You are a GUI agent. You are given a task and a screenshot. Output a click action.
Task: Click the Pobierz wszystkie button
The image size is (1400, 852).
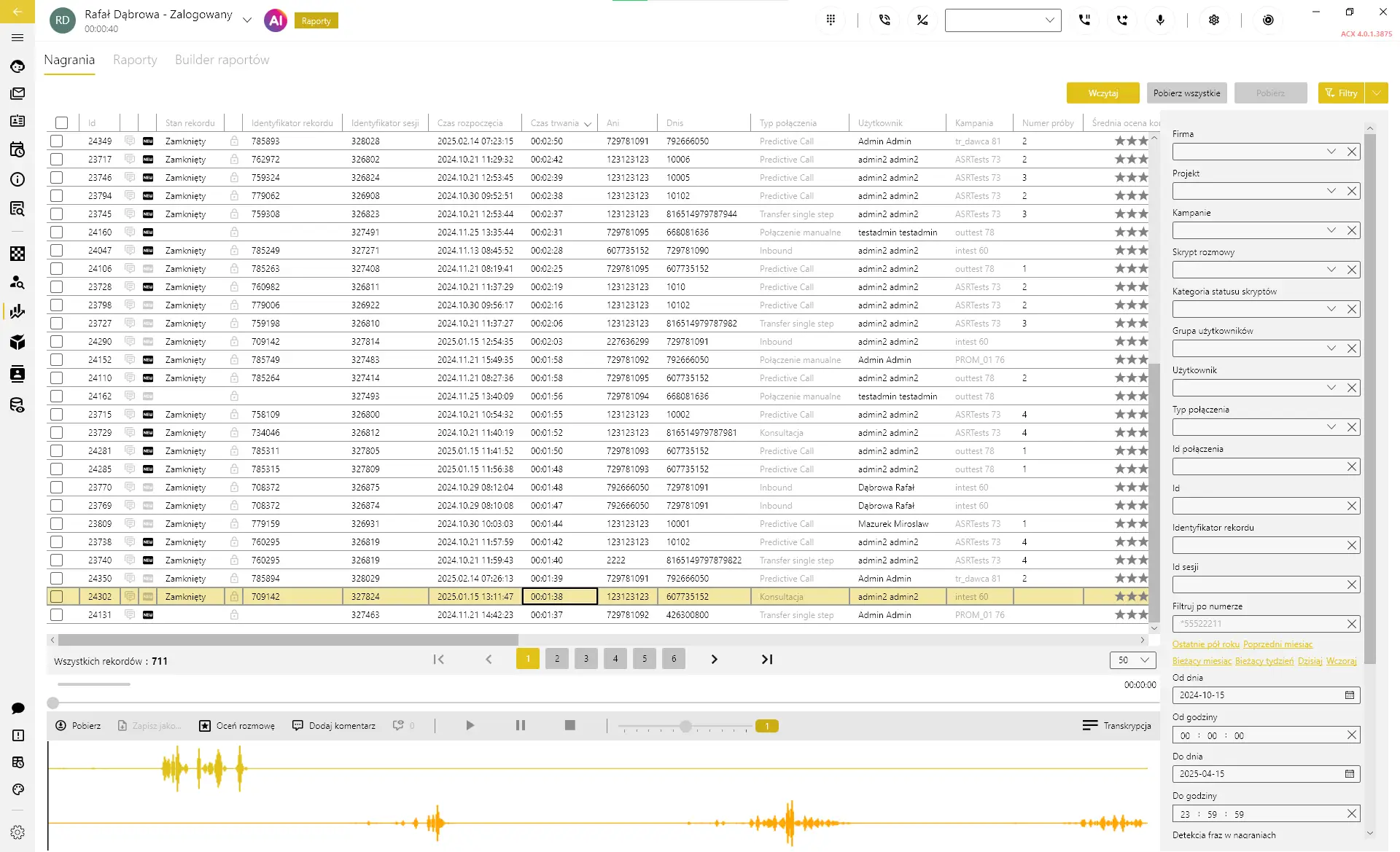pos(1186,93)
